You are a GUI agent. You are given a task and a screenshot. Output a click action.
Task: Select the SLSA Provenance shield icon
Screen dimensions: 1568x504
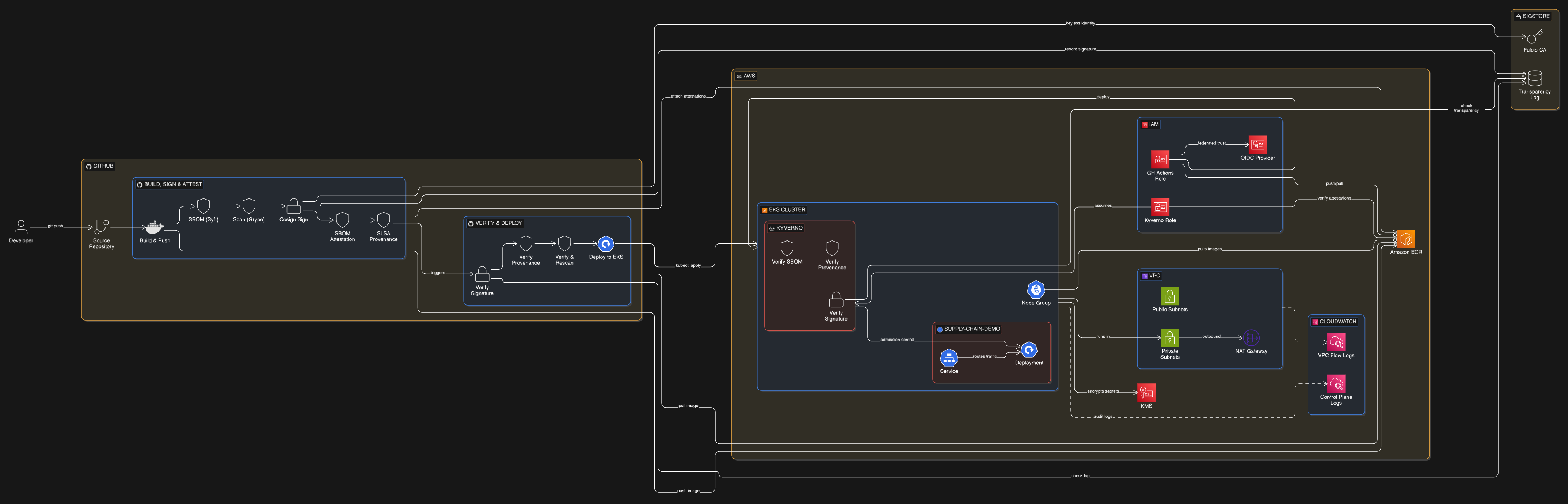384,220
